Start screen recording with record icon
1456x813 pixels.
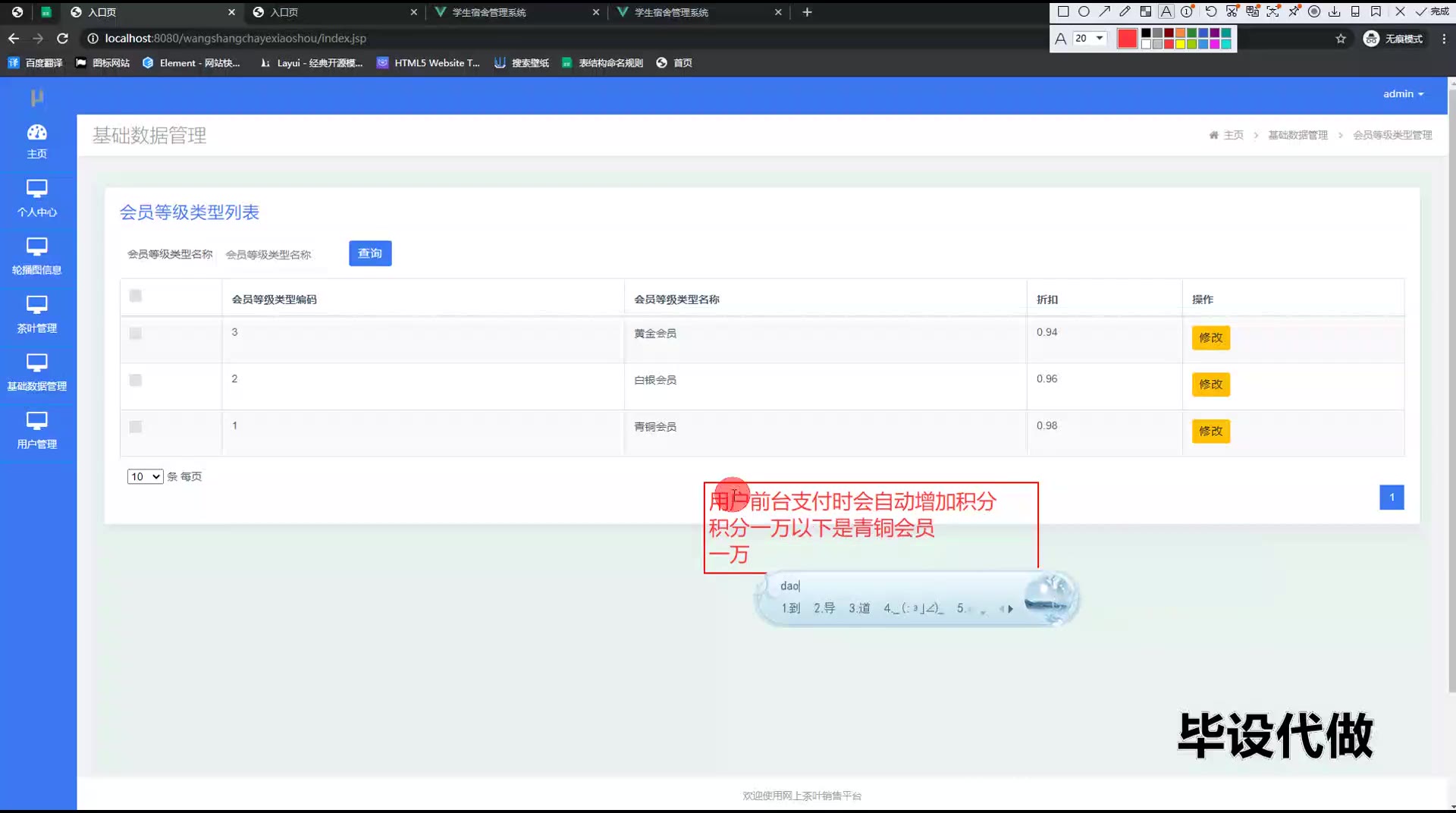click(1314, 11)
